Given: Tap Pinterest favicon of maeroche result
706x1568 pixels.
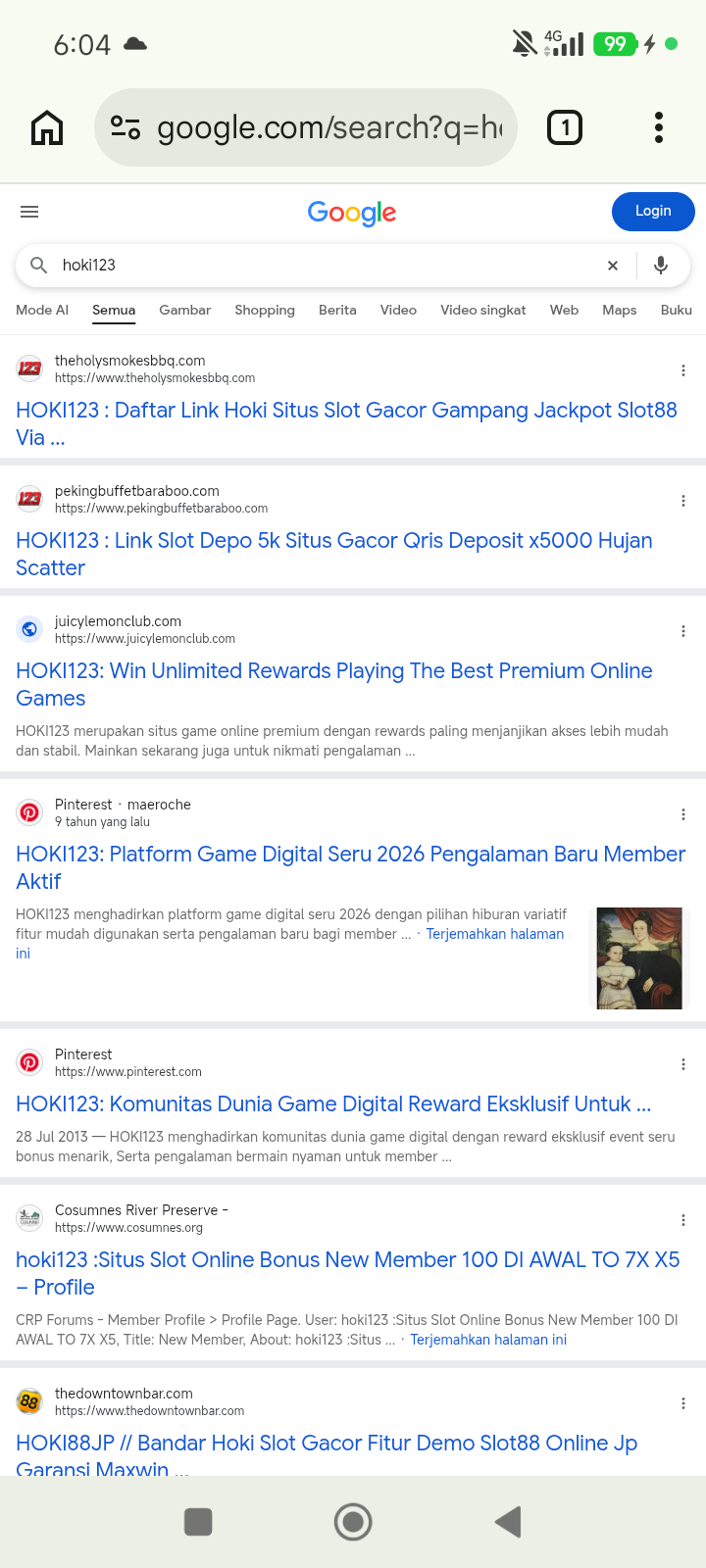Looking at the screenshot, I should pos(29,812).
